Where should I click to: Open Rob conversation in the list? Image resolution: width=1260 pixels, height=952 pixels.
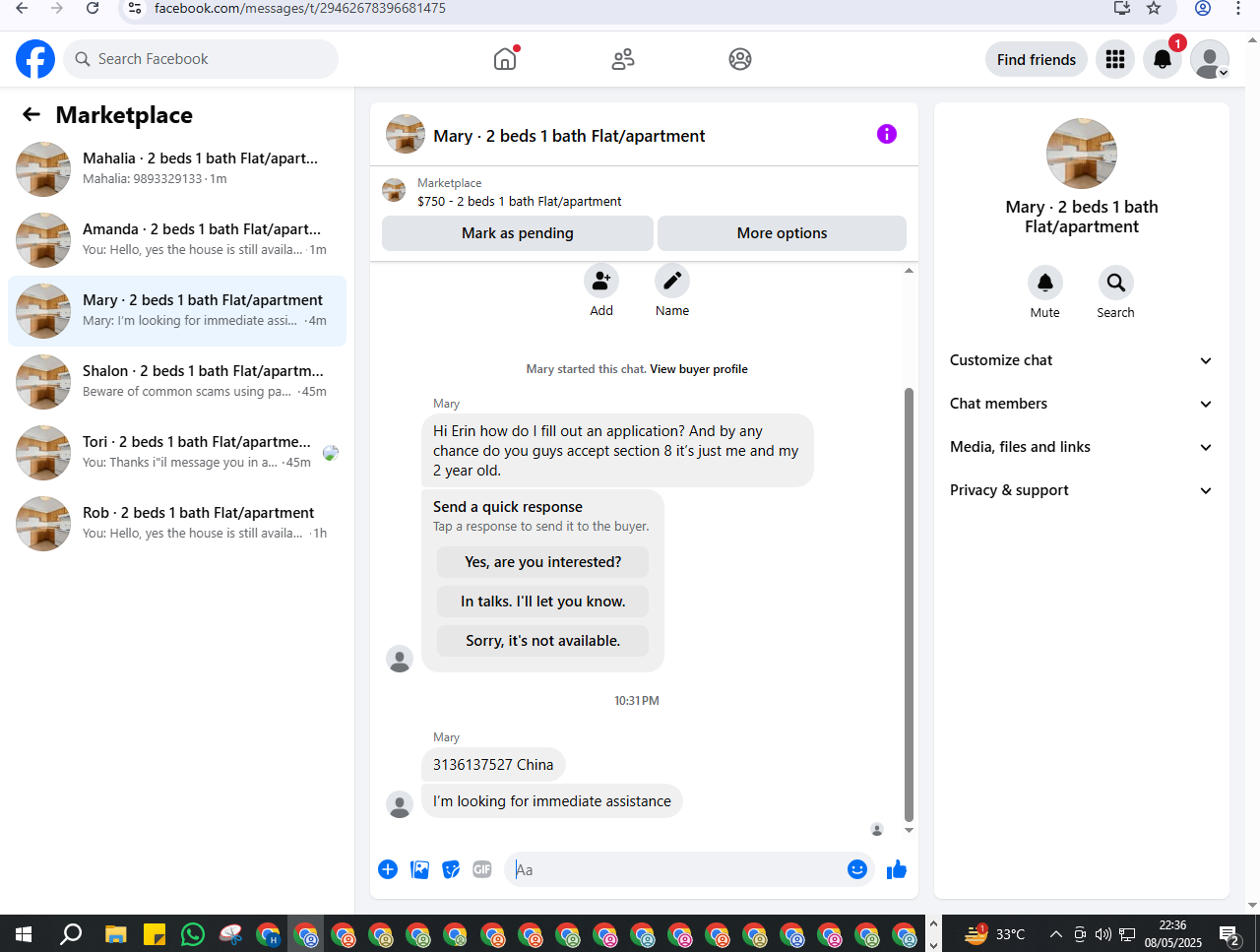[177, 524]
